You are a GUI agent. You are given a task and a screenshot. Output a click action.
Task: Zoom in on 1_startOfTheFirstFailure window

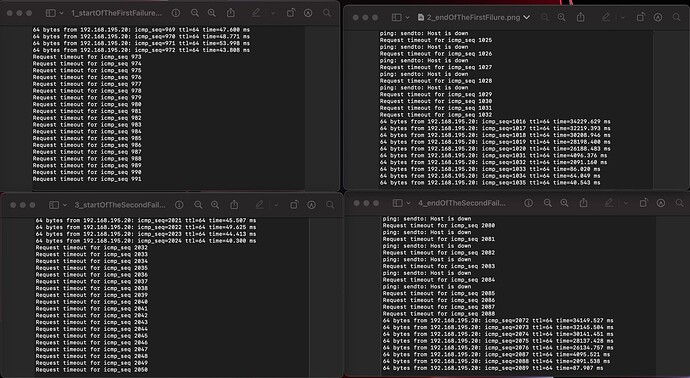click(212, 13)
